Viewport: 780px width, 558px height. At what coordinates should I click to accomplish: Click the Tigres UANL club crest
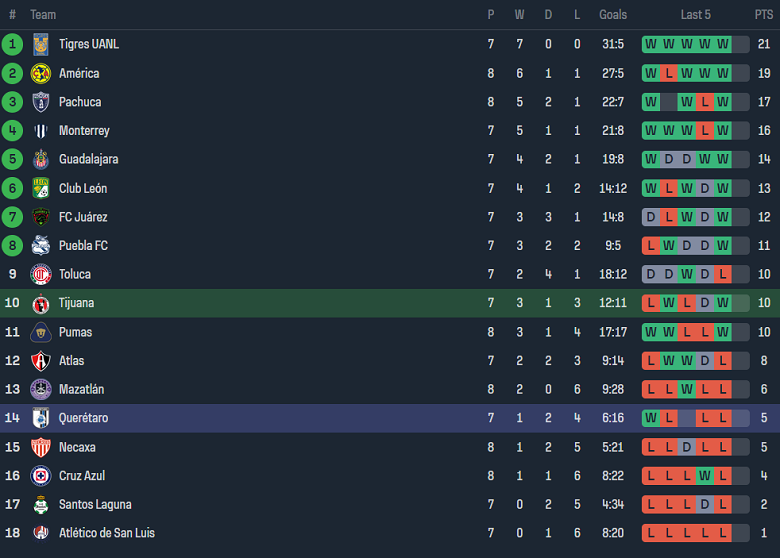41,44
